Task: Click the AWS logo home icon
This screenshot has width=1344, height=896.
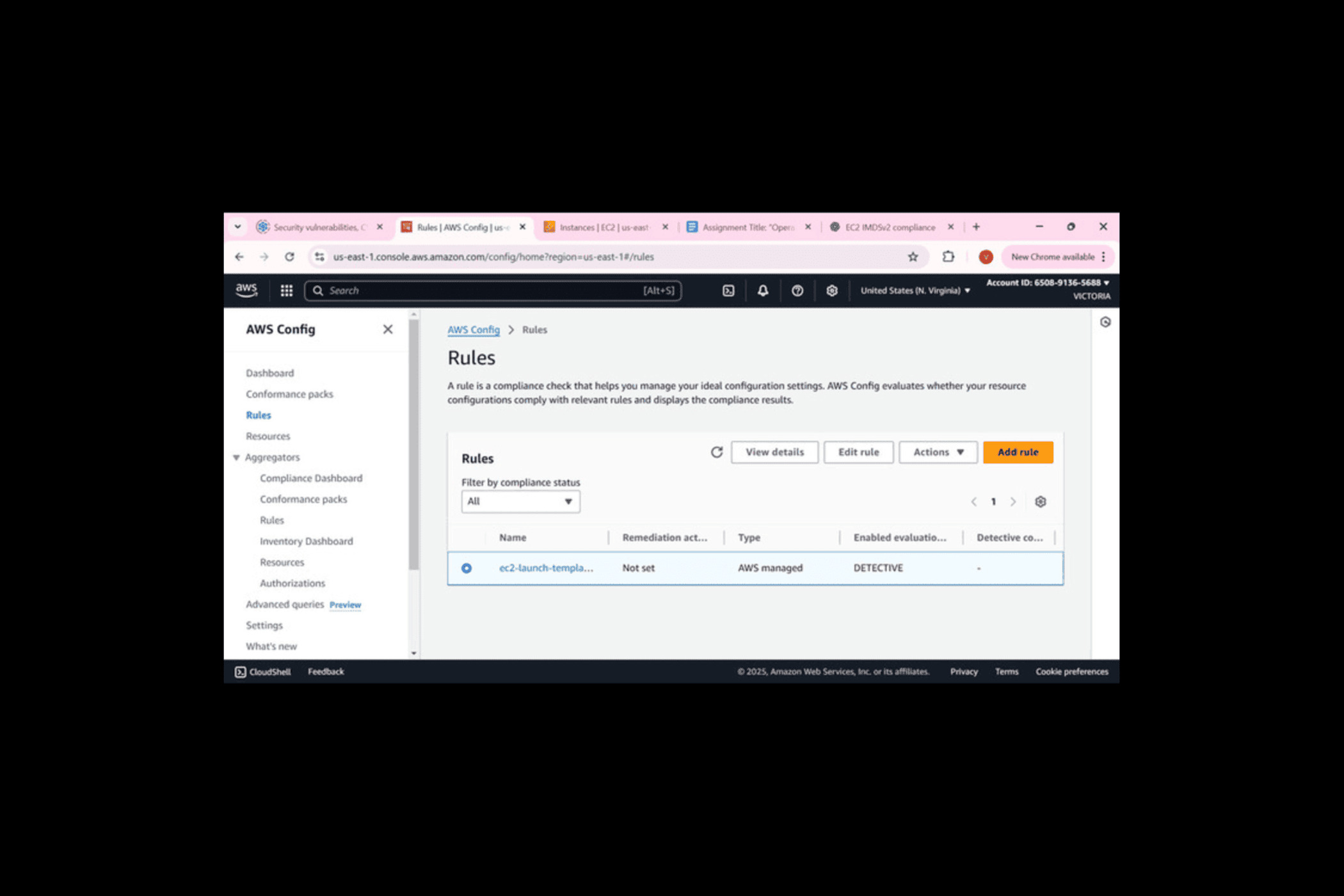Action: 246,290
